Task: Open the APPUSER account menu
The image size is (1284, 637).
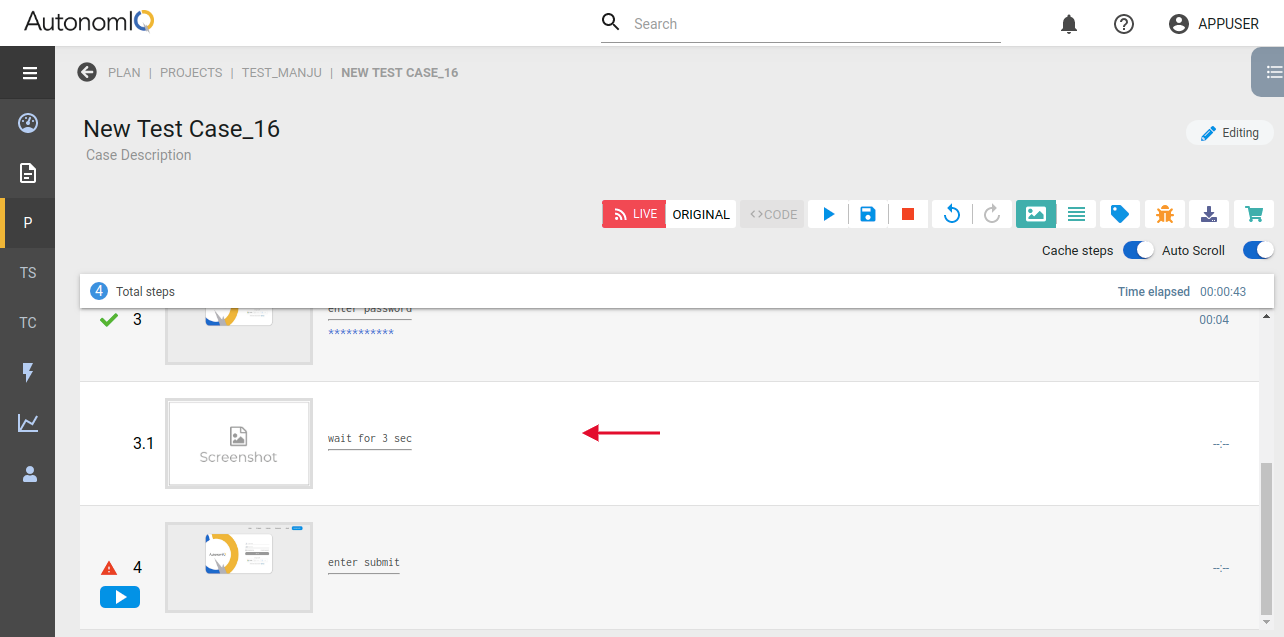Action: tap(1214, 24)
